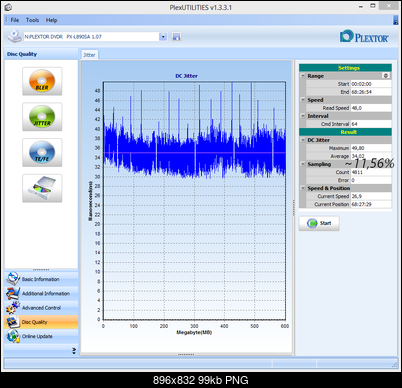Click the Disc Quality panel header
The height and width of the screenshot is (388, 402).
click(41, 54)
